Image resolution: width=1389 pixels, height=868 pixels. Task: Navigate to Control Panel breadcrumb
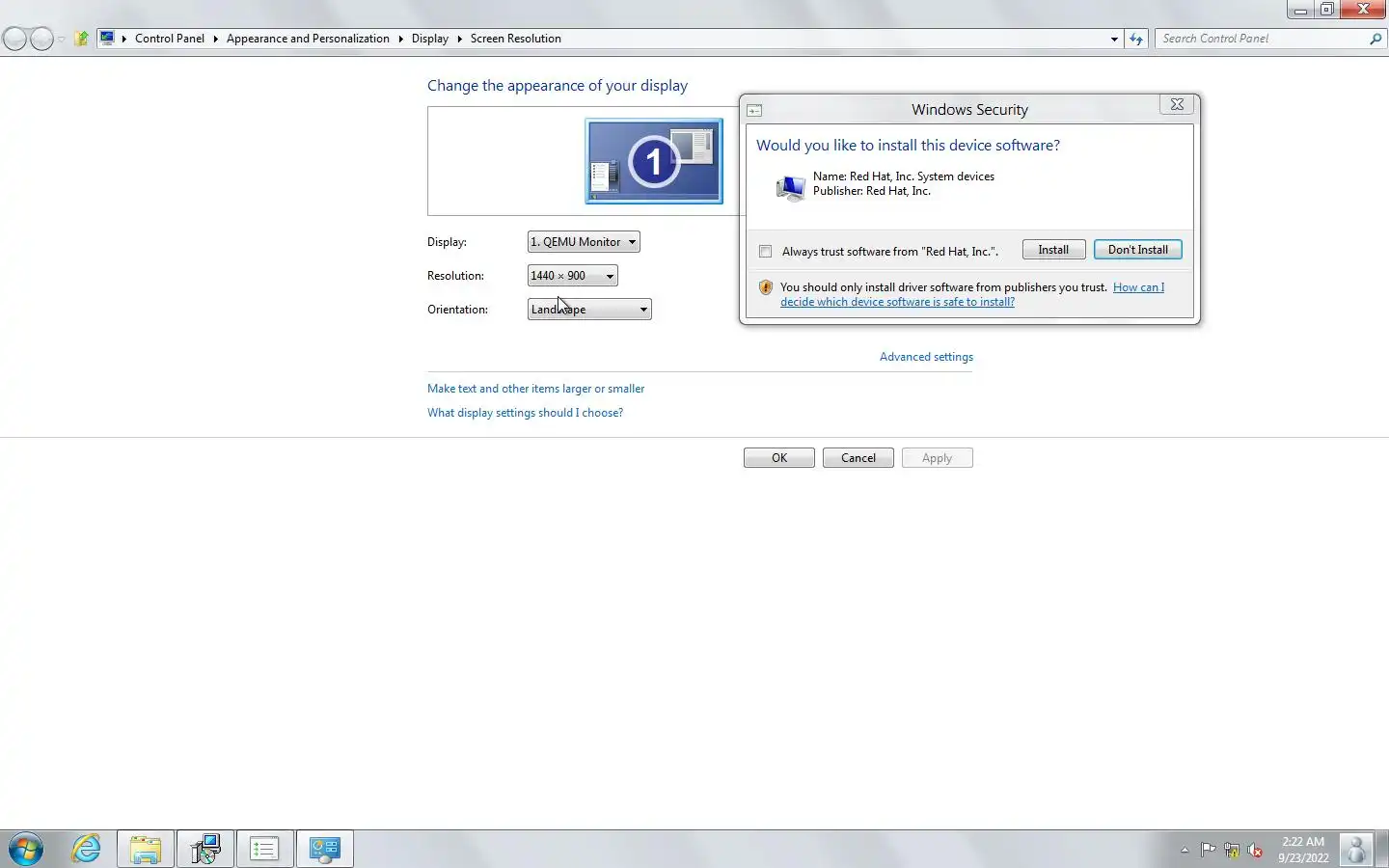point(170,39)
